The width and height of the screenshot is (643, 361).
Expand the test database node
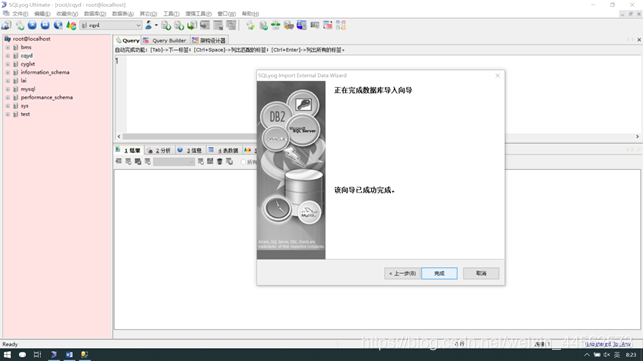[7, 114]
